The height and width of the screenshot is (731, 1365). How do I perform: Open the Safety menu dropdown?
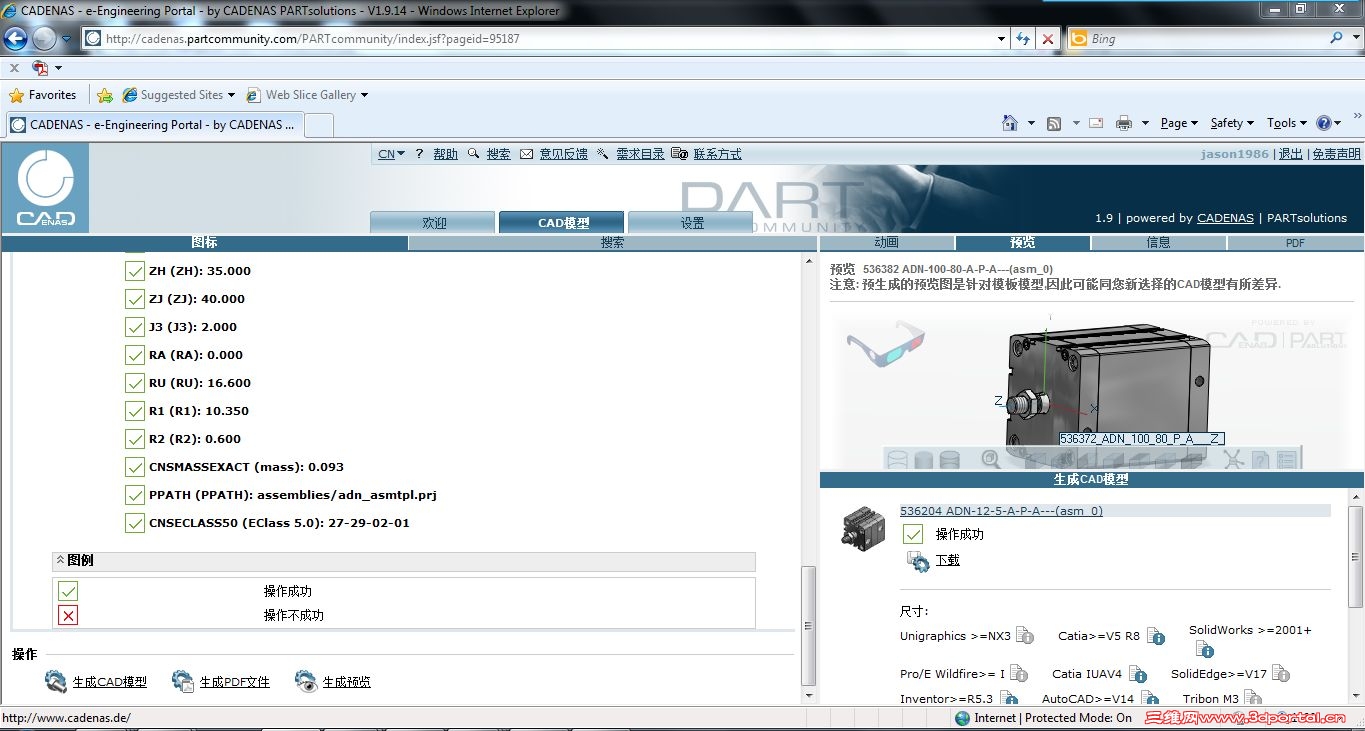[1232, 123]
